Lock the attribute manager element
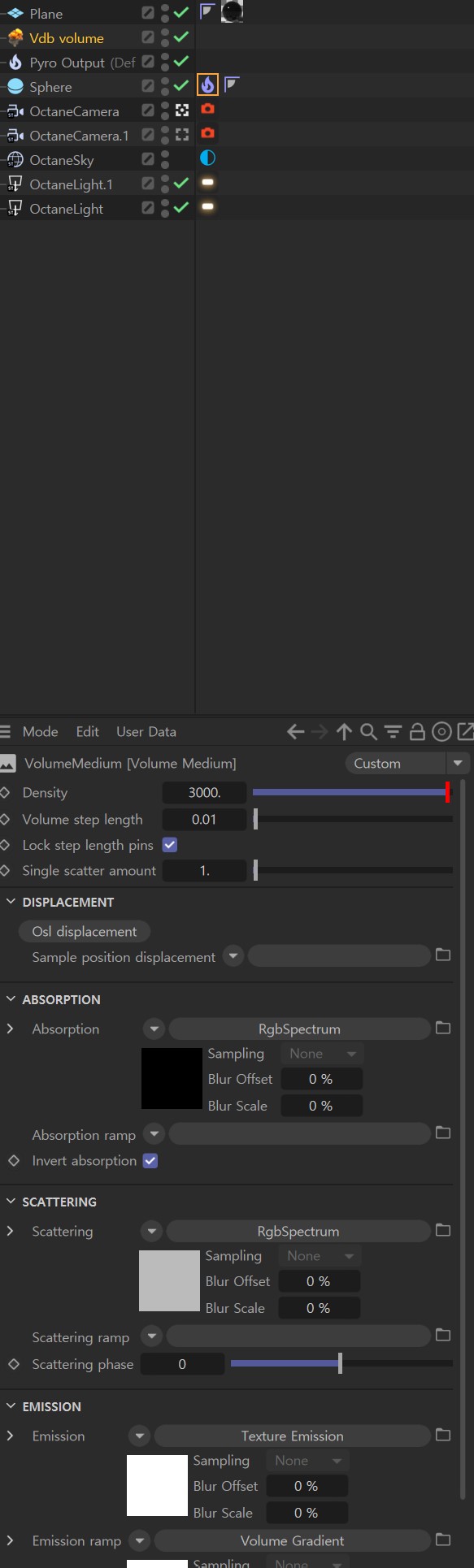This screenshot has width=474, height=1568. pos(417,732)
